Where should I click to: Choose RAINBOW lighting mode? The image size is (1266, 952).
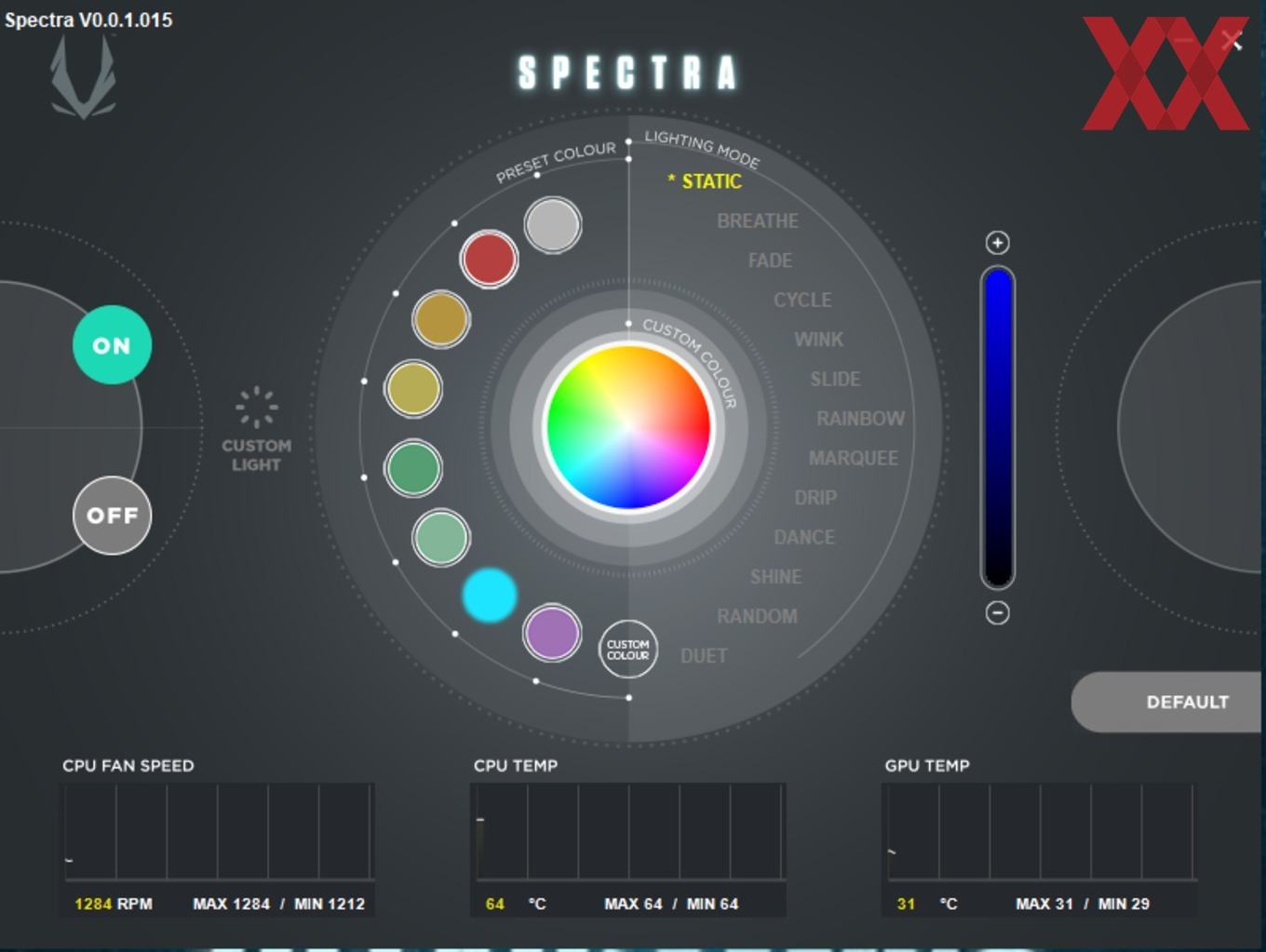coord(860,419)
